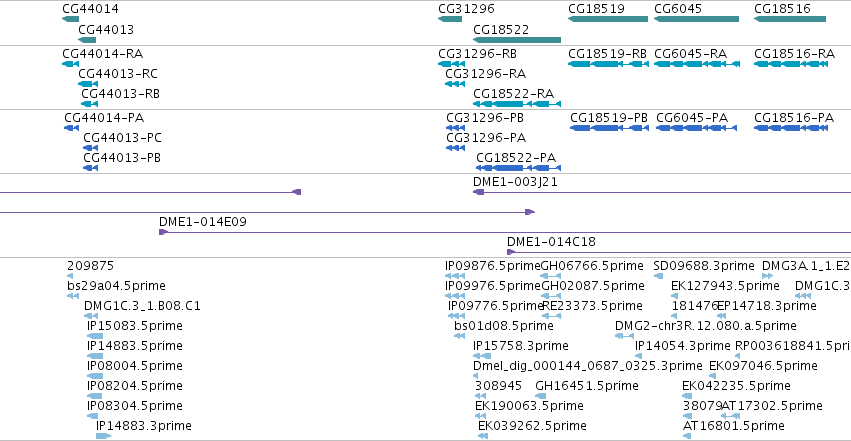Click the CG31296 gene arrow glyph
Screen dimensions: 851x441
tap(450, 19)
